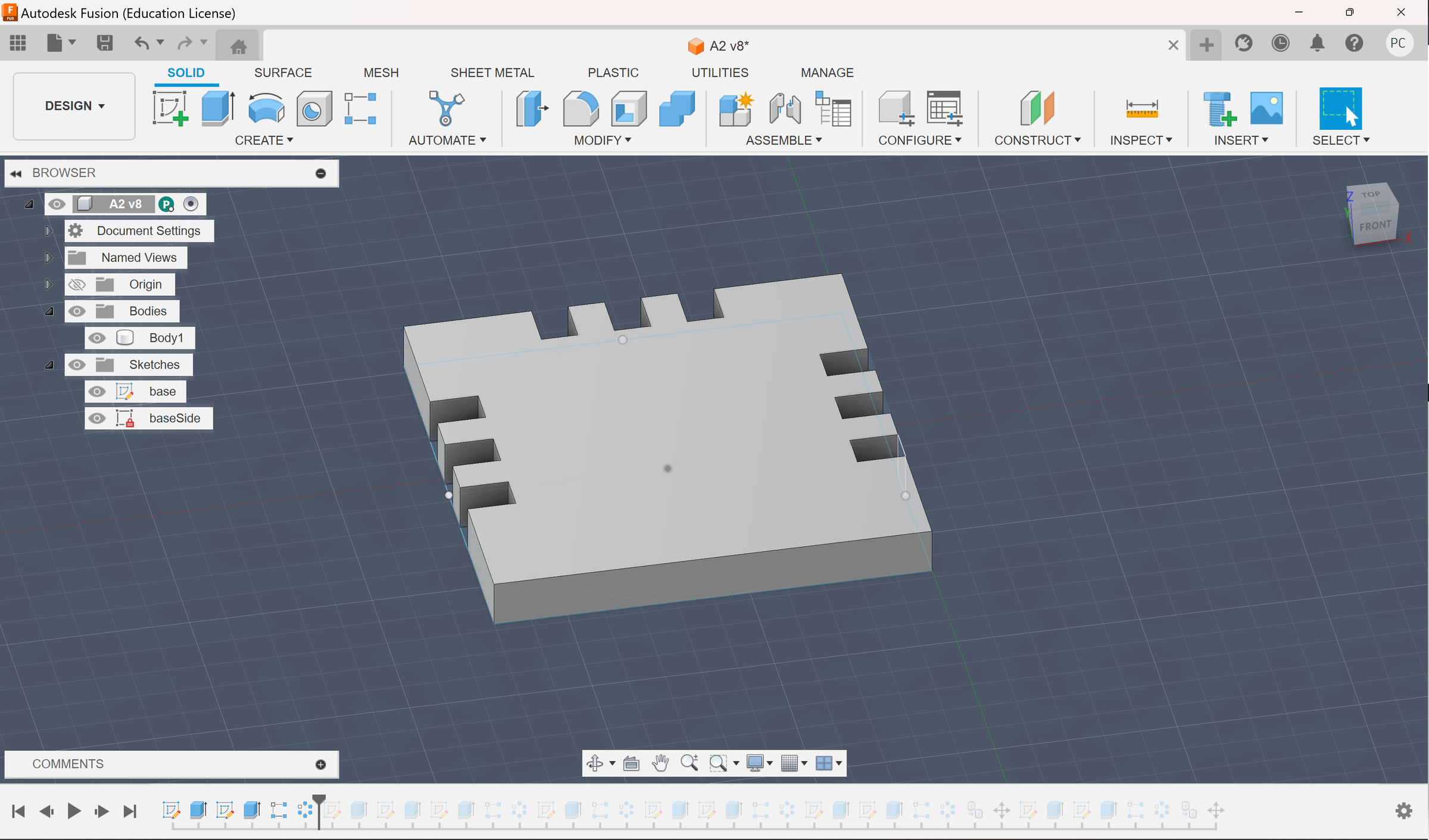The height and width of the screenshot is (840, 1429).
Task: Collapse the Bodies folder
Action: pyautogui.click(x=49, y=311)
